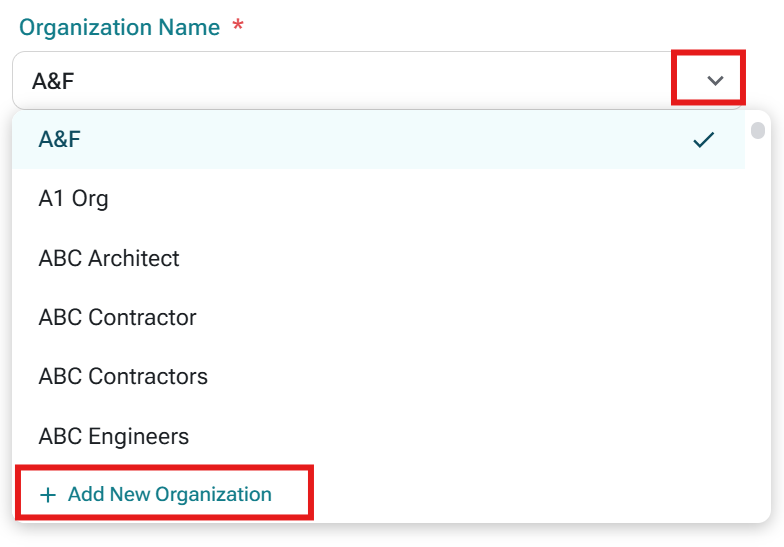This screenshot has width=784, height=547.
Task: Collapse the Organization Name dropdown chevron
Action: click(x=715, y=80)
